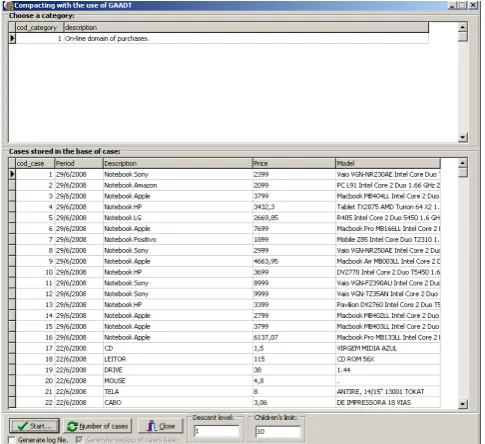The width and height of the screenshot is (485, 444).
Task: Toggle the Generate log file checkbox
Action: tap(12, 440)
